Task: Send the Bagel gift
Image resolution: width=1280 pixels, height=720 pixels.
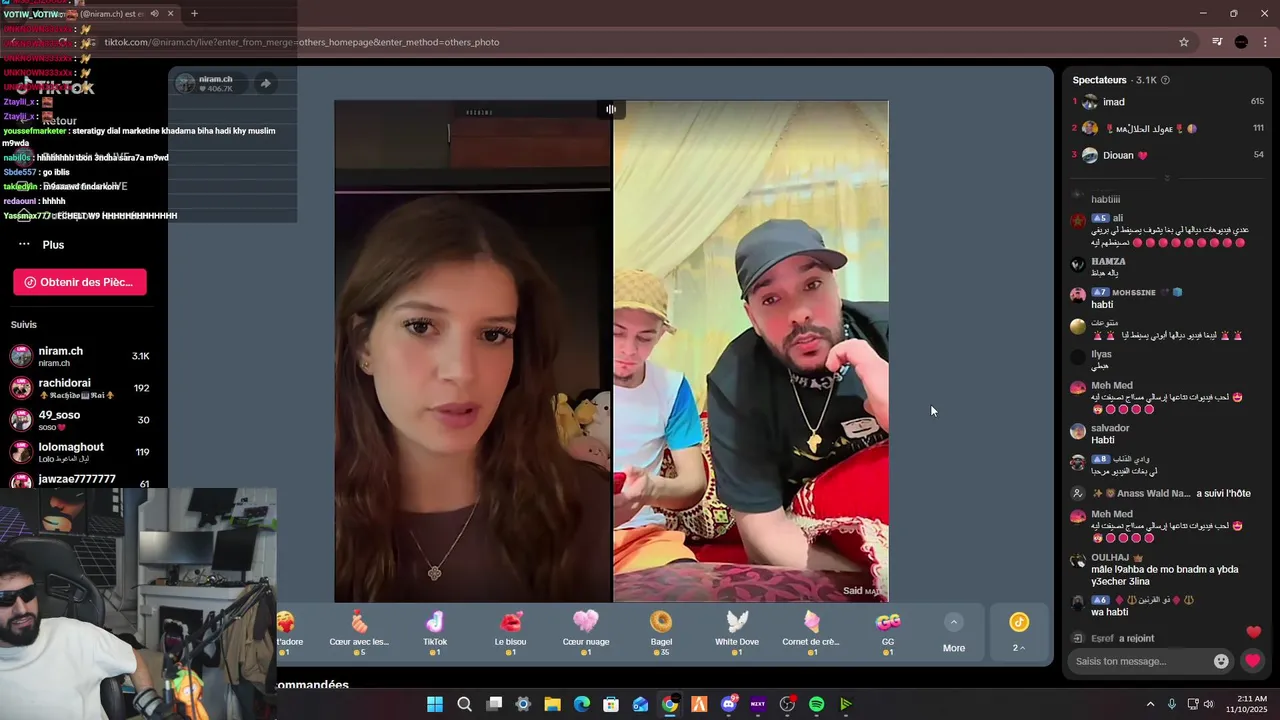Action: [x=661, y=632]
